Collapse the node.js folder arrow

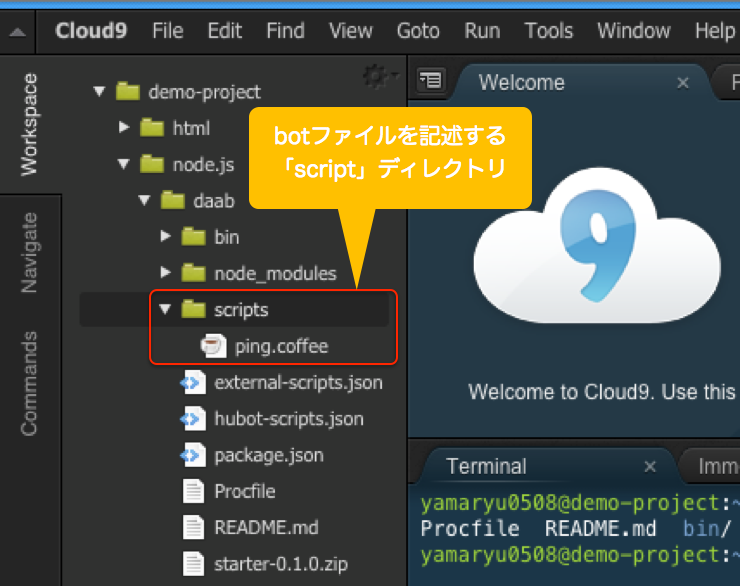pos(124,164)
